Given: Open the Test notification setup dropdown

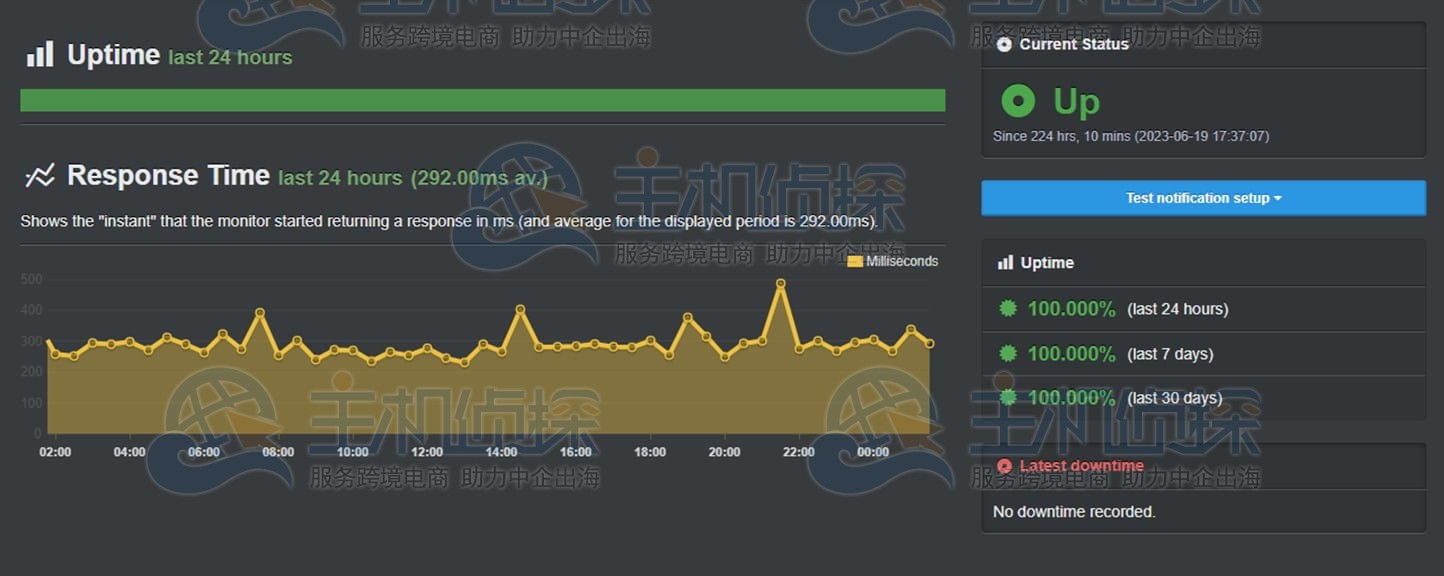Looking at the screenshot, I should 1203,198.
